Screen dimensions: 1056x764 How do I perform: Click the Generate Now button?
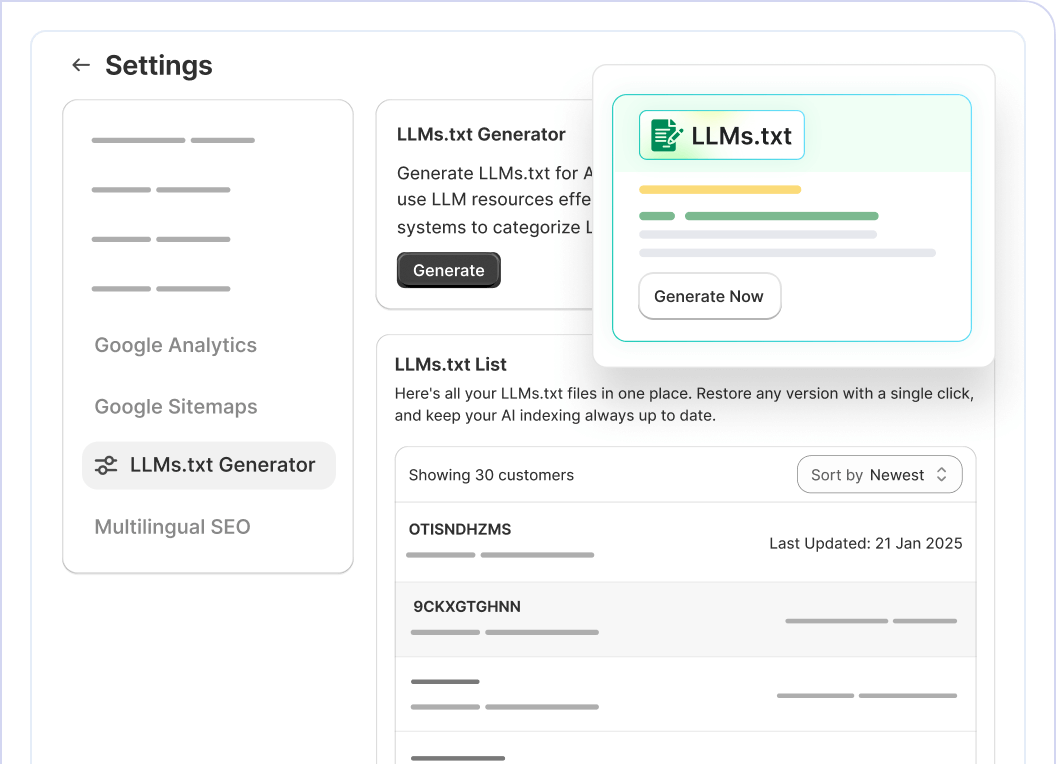(x=709, y=296)
